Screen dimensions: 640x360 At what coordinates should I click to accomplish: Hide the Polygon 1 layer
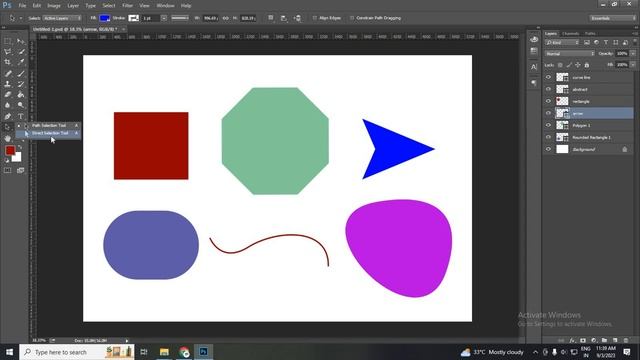tap(548, 125)
